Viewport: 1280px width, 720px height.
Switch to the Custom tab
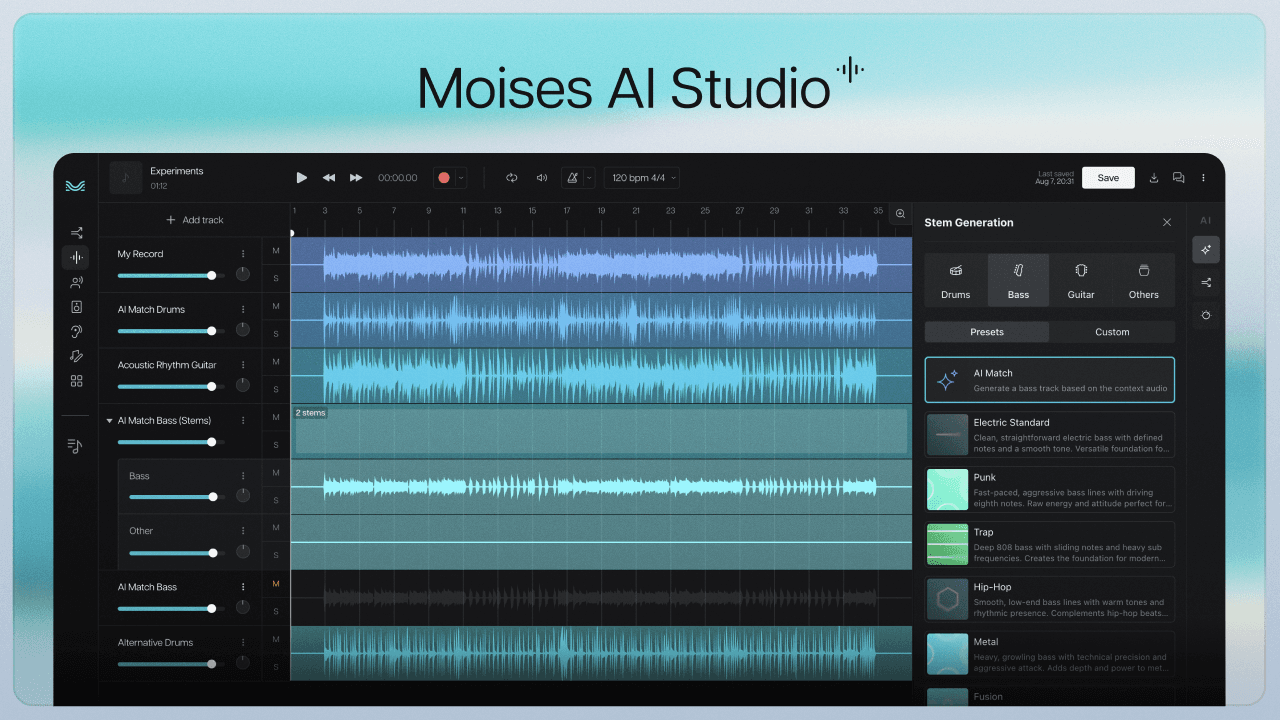click(x=1112, y=332)
